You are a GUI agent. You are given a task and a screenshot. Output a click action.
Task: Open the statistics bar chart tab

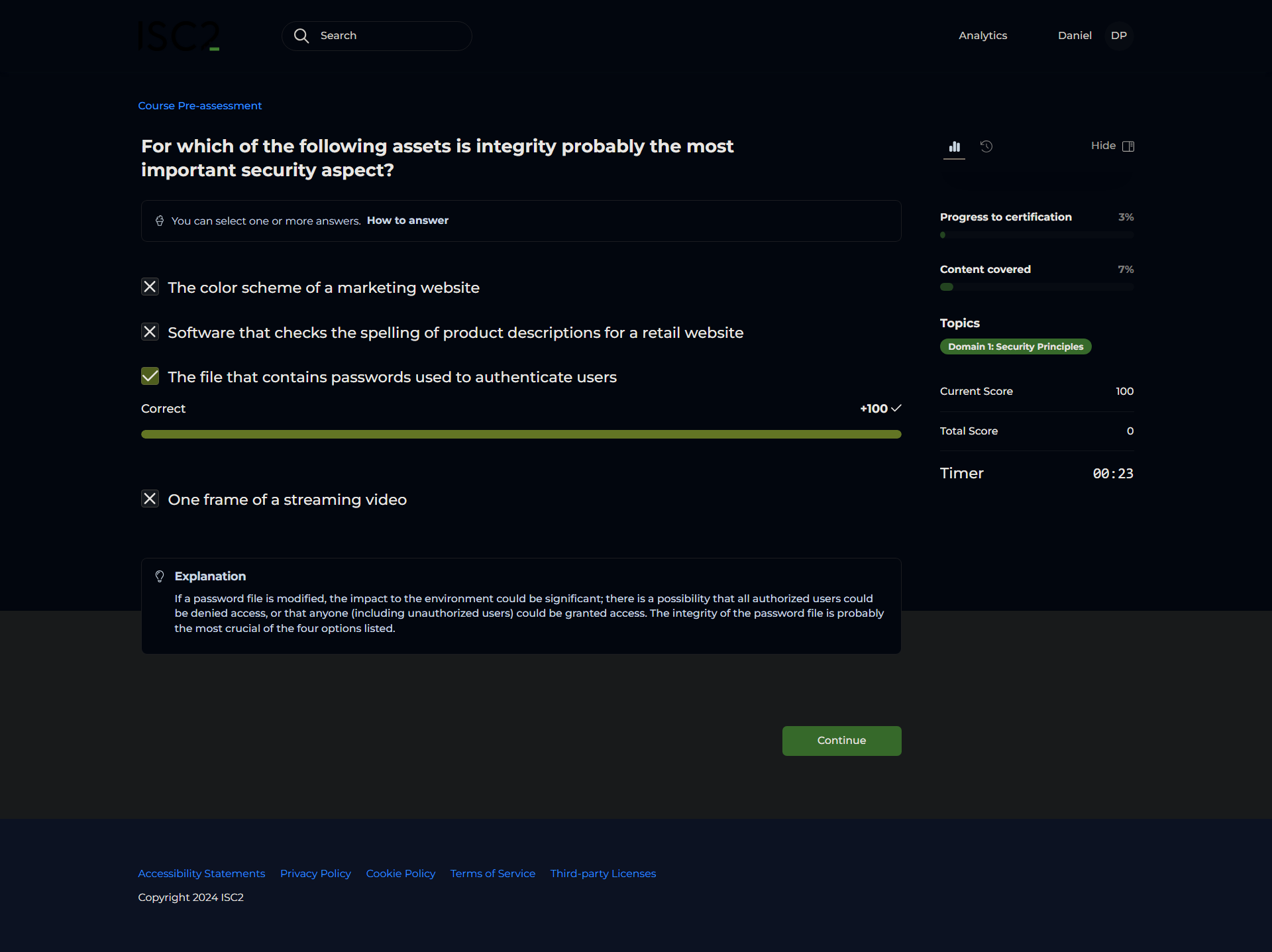[x=954, y=146]
